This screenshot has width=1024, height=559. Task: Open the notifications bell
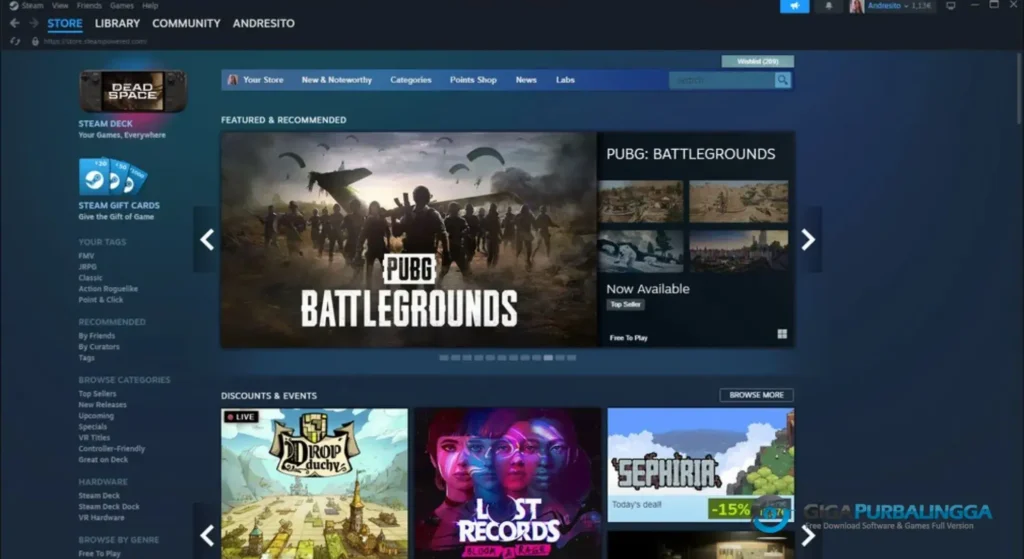pos(829,6)
